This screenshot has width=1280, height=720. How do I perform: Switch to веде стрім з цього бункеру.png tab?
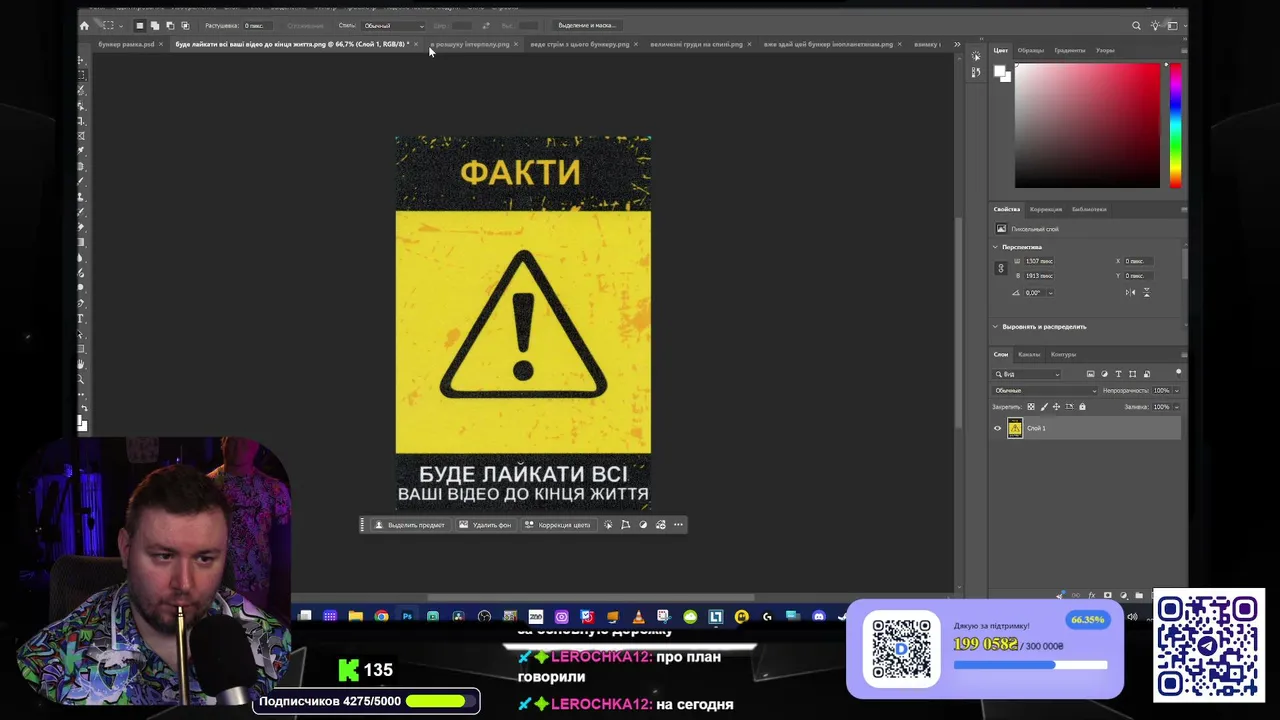[580, 44]
